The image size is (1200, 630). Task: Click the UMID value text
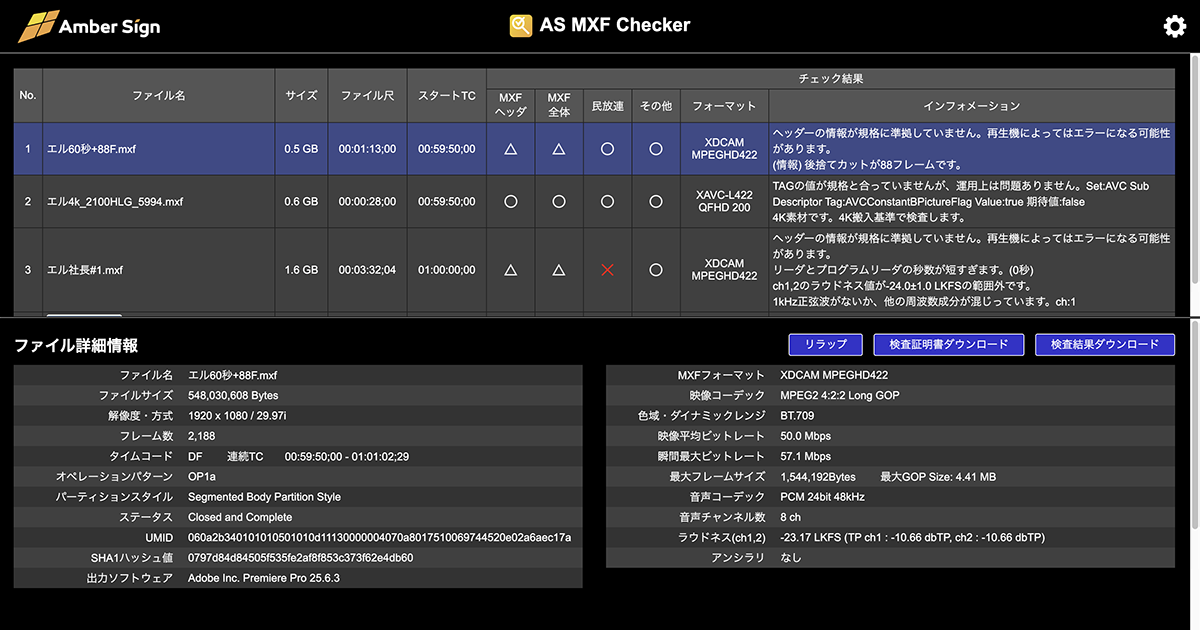(379, 537)
